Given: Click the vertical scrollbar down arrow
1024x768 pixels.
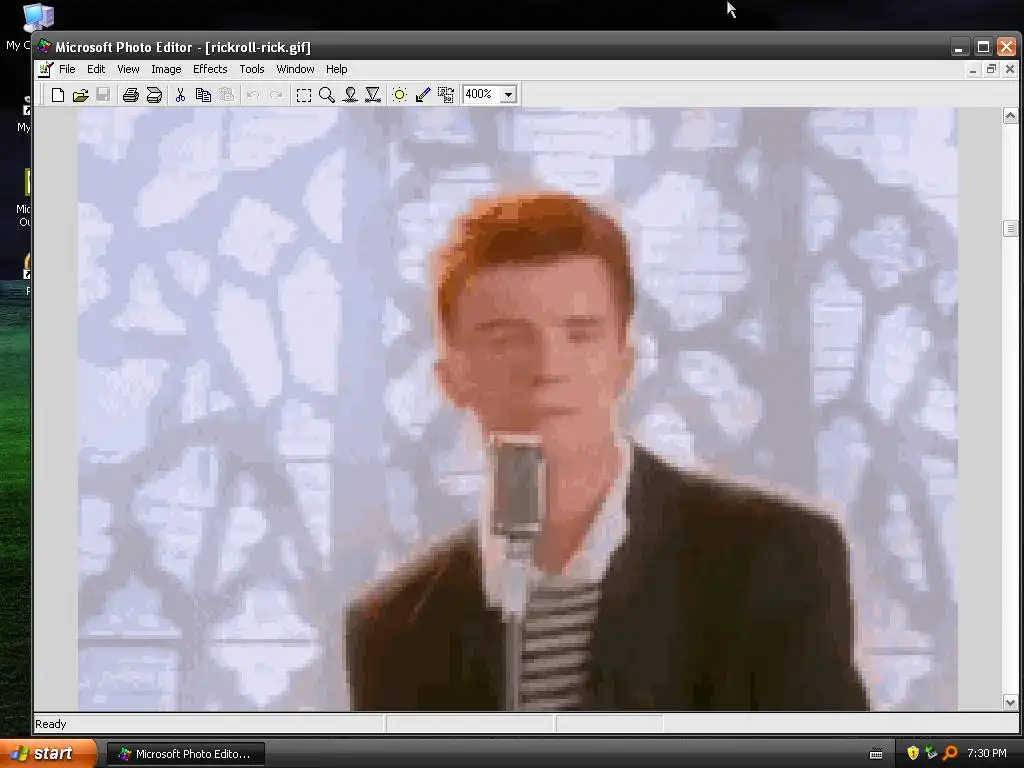Looking at the screenshot, I should tap(1010, 703).
